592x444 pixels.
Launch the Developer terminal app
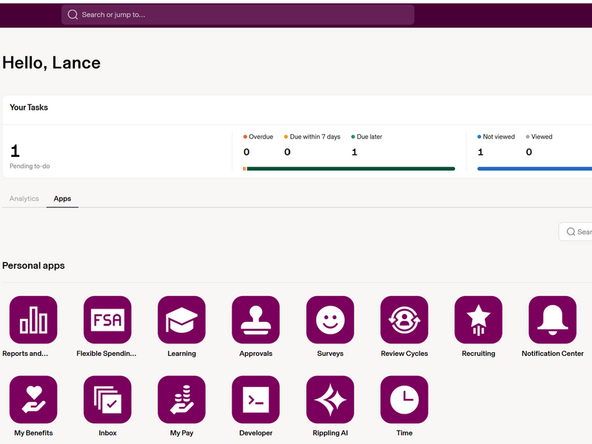coord(256,399)
